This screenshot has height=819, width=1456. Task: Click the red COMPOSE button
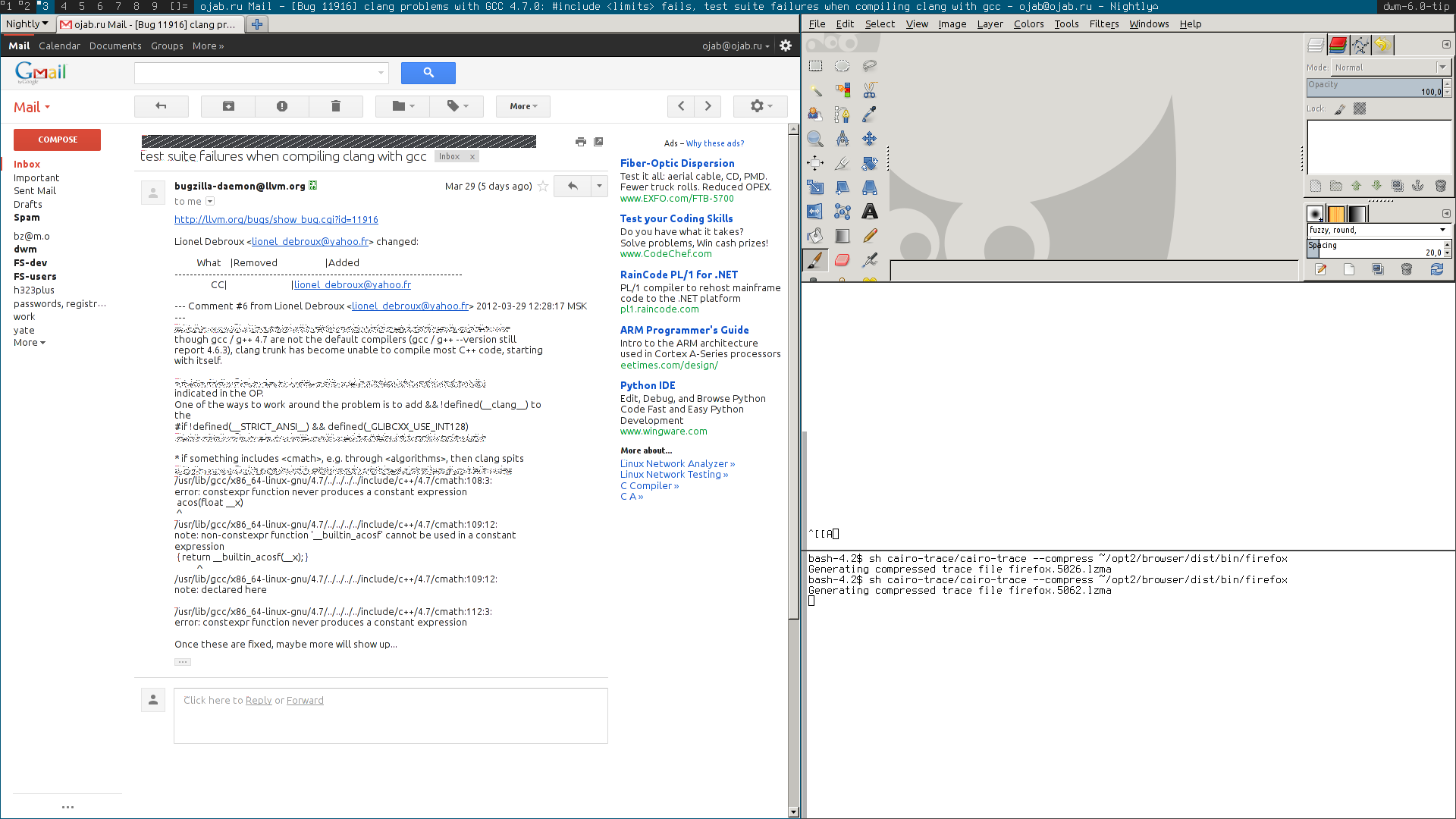[58, 140]
